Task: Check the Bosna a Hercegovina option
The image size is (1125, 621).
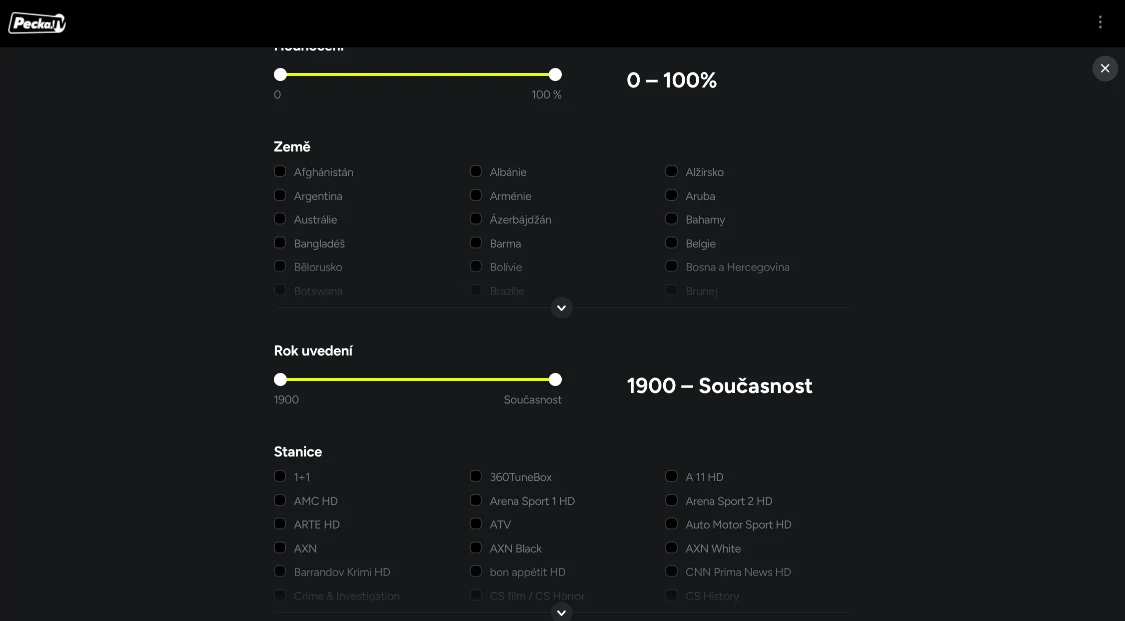Action: [672, 267]
